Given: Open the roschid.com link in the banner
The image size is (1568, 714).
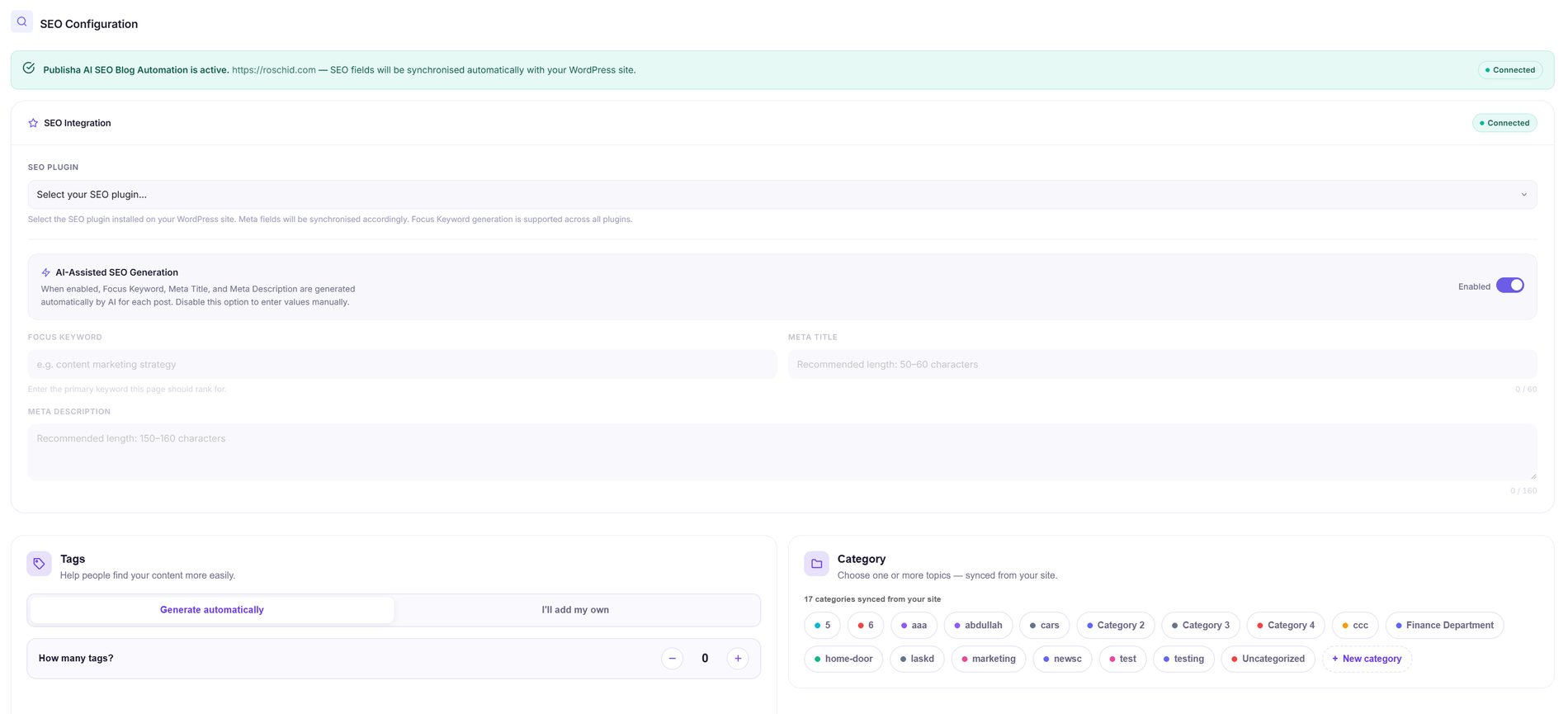Looking at the screenshot, I should (x=274, y=70).
